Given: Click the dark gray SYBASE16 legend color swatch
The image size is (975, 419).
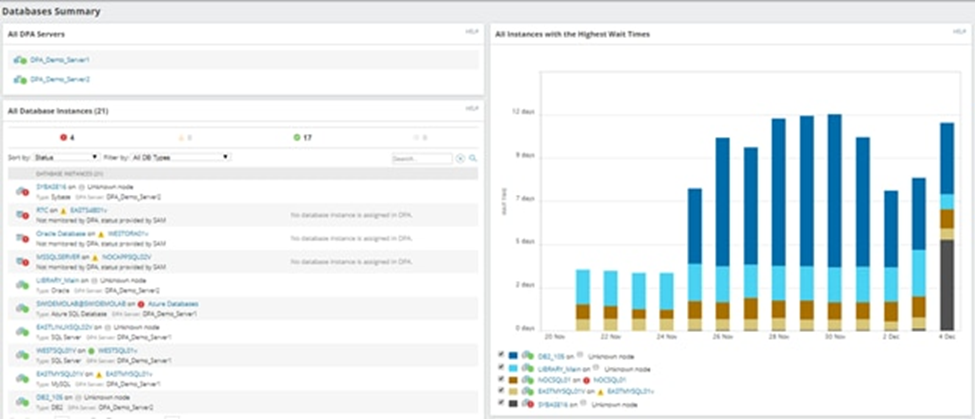Looking at the screenshot, I should pos(513,403).
